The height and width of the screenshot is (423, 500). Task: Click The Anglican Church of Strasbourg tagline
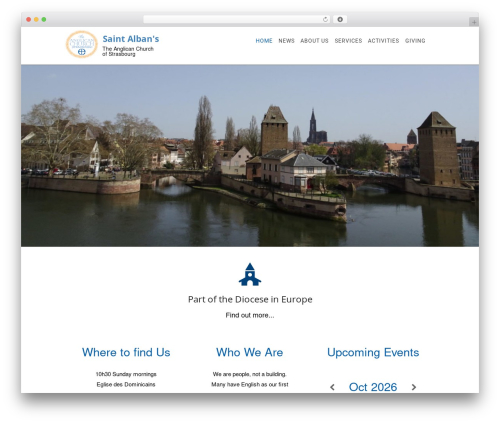point(128,51)
